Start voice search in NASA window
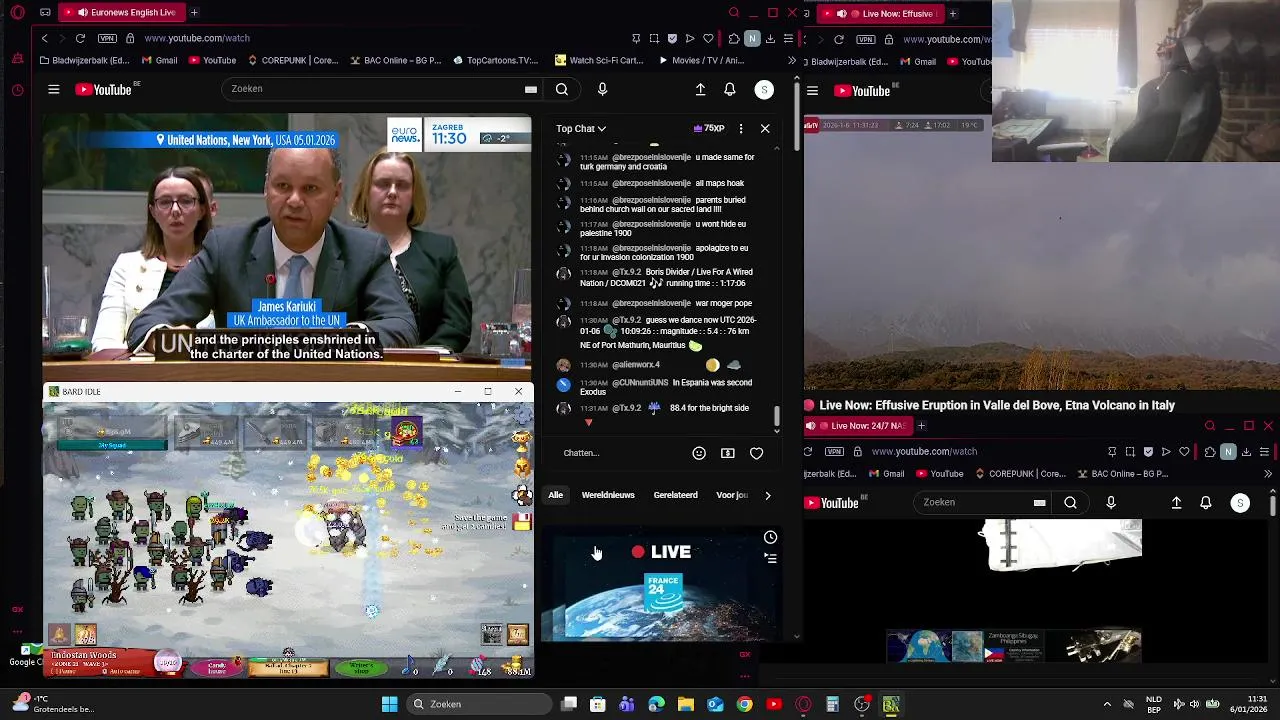Screen dimensions: 1280x720 point(1111,502)
